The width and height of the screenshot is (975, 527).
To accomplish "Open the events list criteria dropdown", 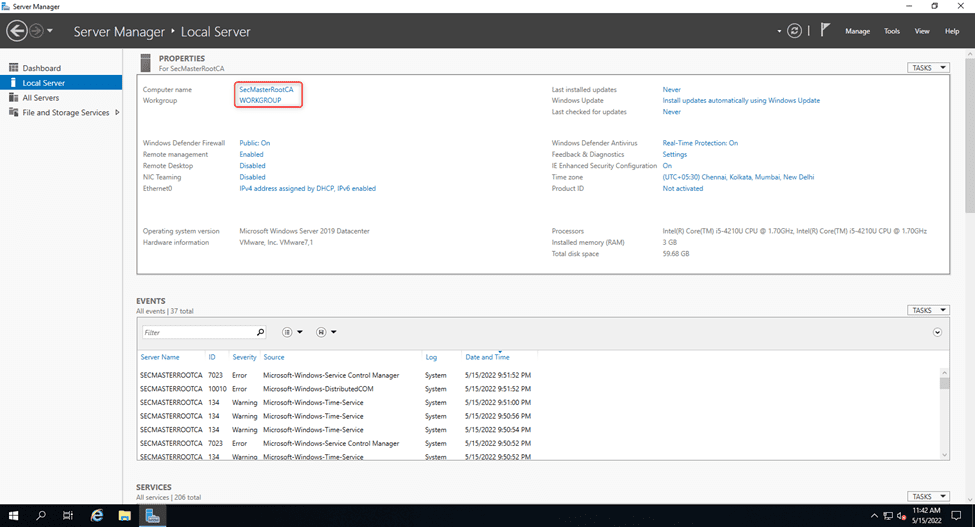I will coord(292,332).
